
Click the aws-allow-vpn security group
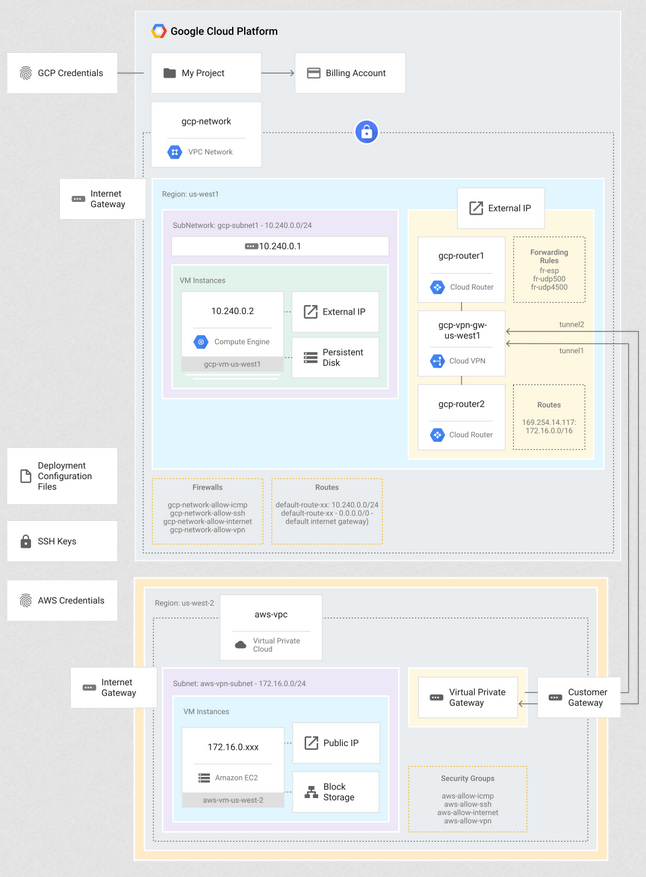point(468,821)
